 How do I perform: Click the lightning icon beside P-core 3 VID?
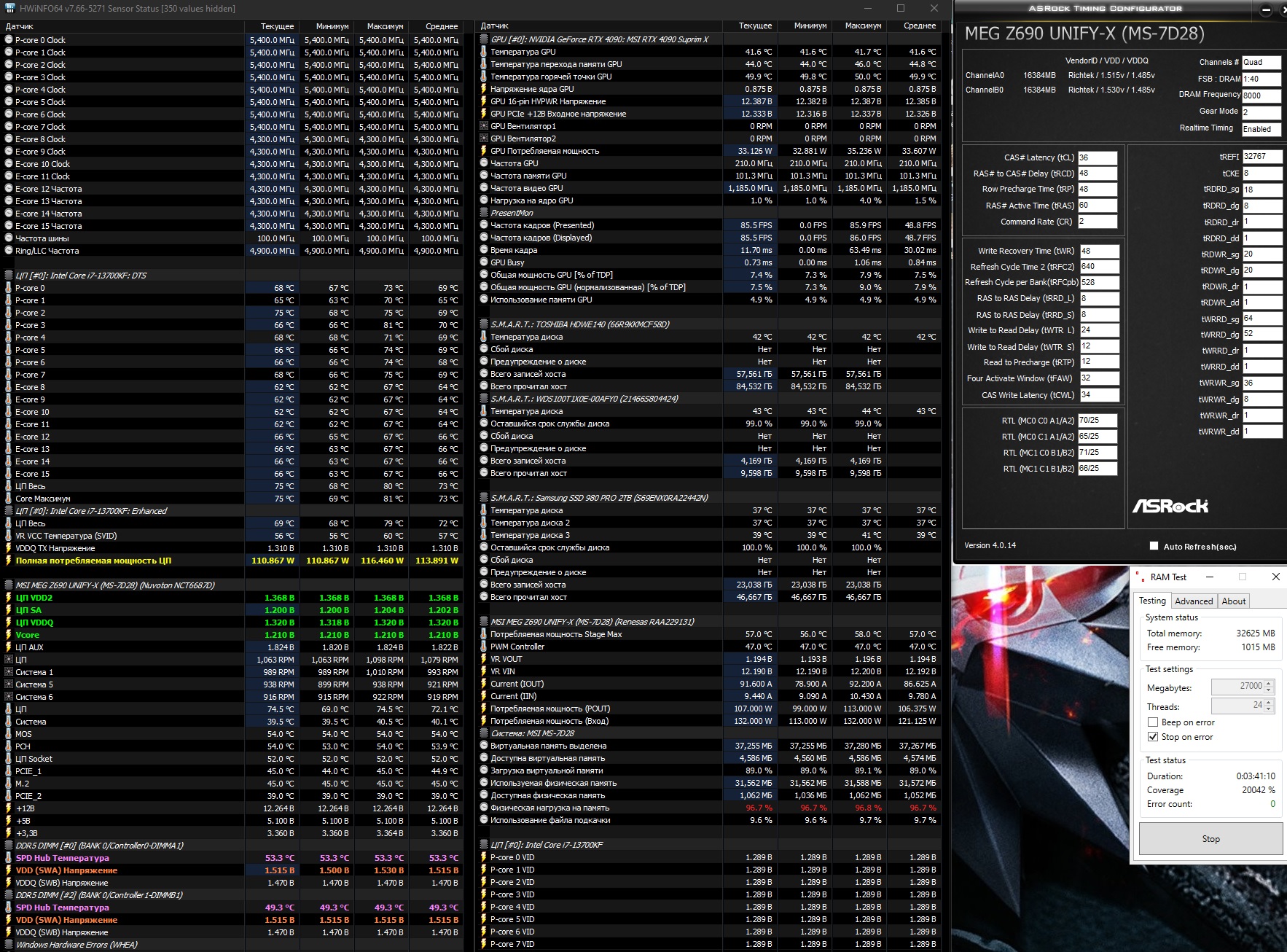coord(484,894)
